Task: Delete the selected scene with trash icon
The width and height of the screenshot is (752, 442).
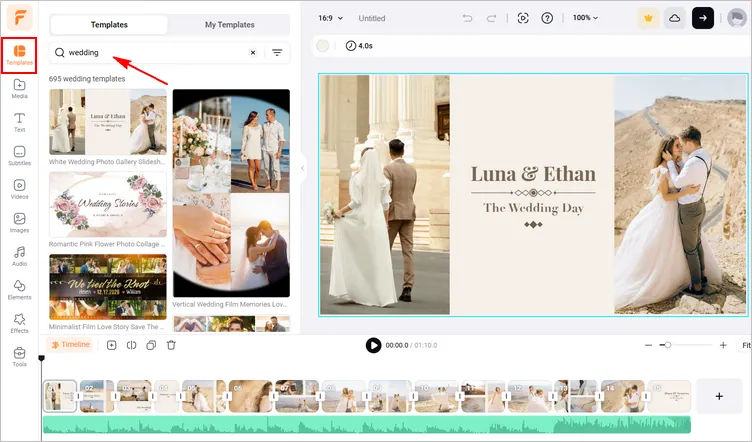Action: tap(171, 345)
